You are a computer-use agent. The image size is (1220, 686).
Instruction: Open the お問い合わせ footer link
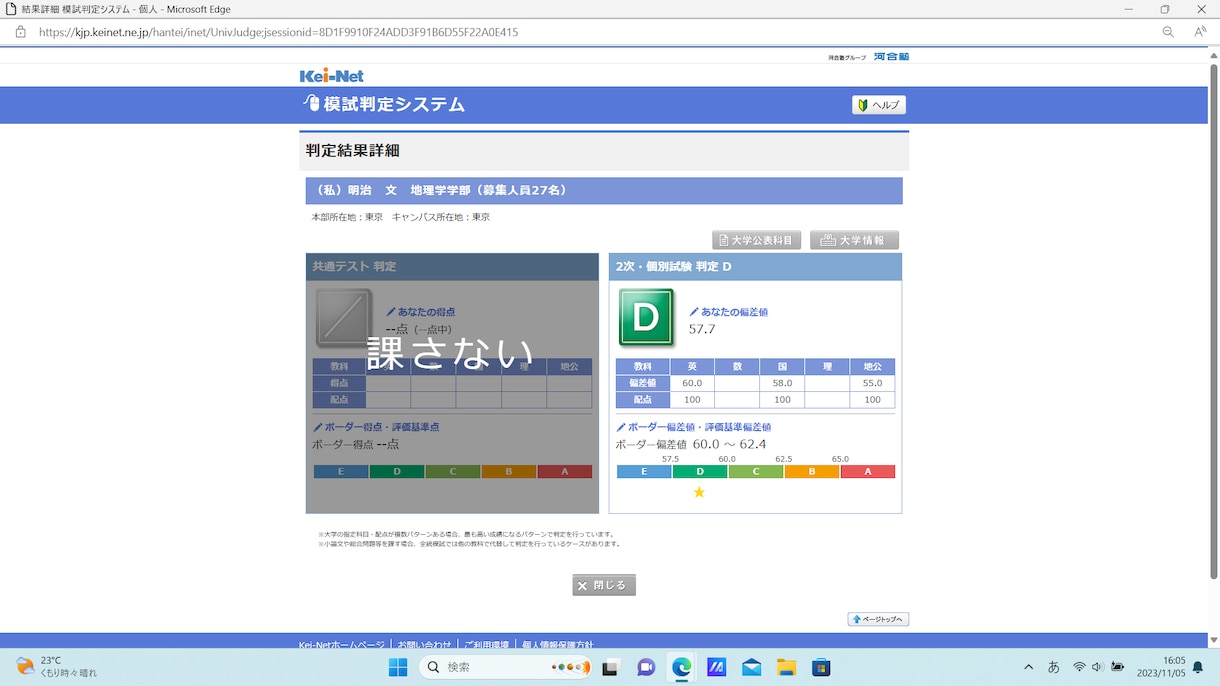pyautogui.click(x=424, y=645)
